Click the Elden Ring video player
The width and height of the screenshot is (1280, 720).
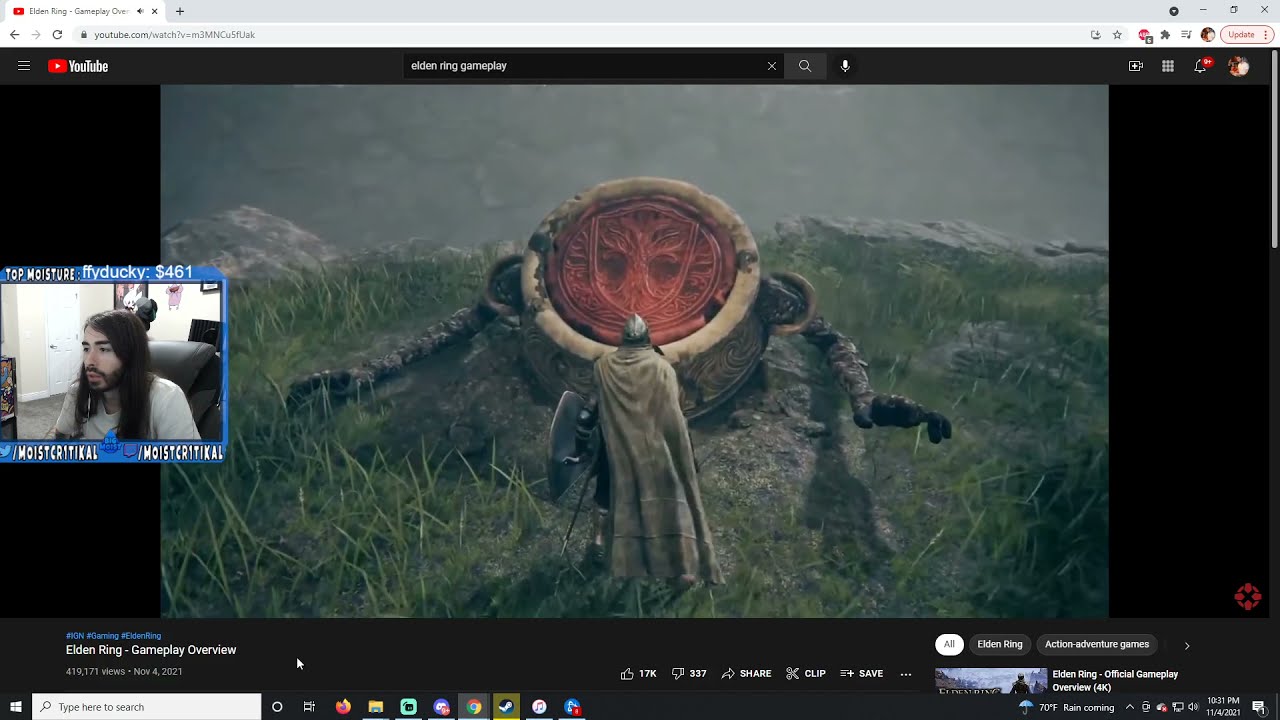point(634,351)
